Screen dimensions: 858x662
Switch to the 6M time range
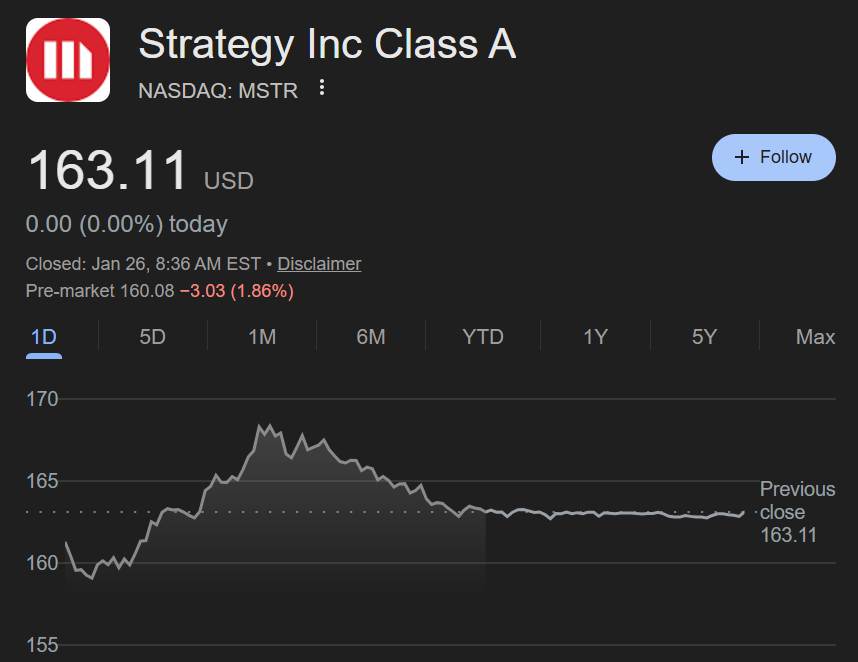[370, 337]
